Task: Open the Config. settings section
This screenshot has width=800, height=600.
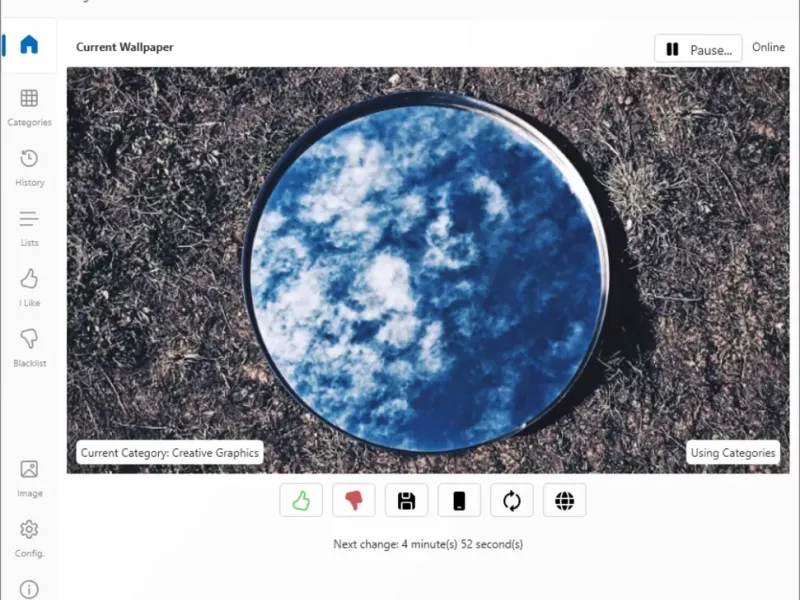Action: 29,539
